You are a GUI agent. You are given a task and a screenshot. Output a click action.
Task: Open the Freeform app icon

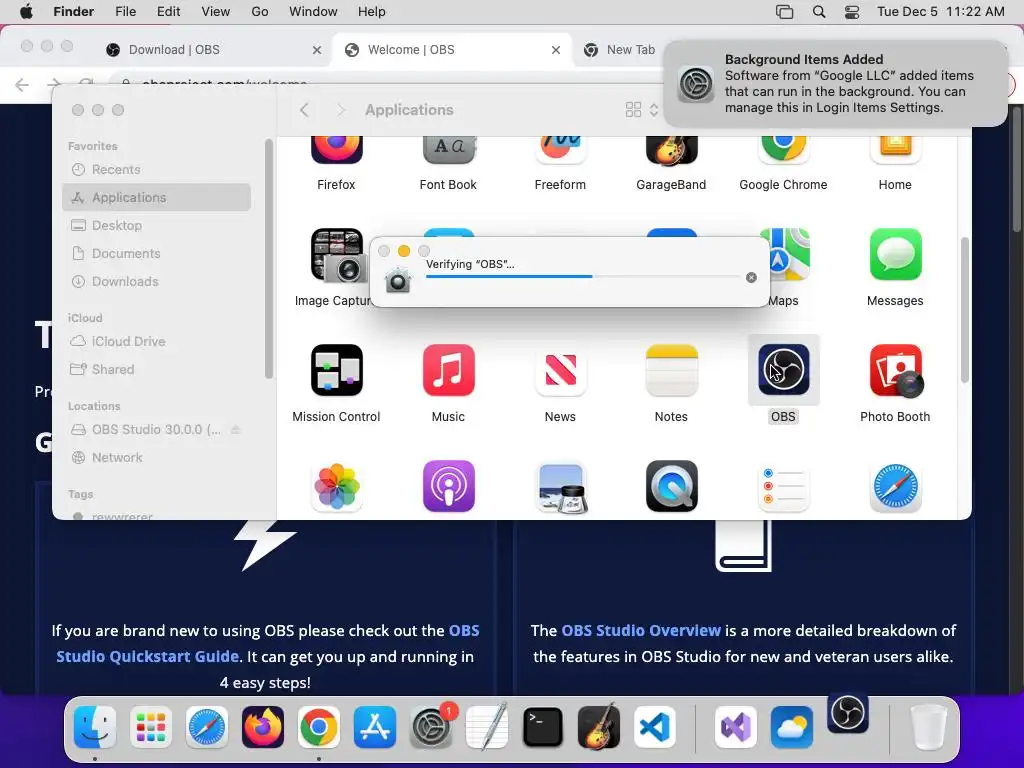(x=560, y=150)
